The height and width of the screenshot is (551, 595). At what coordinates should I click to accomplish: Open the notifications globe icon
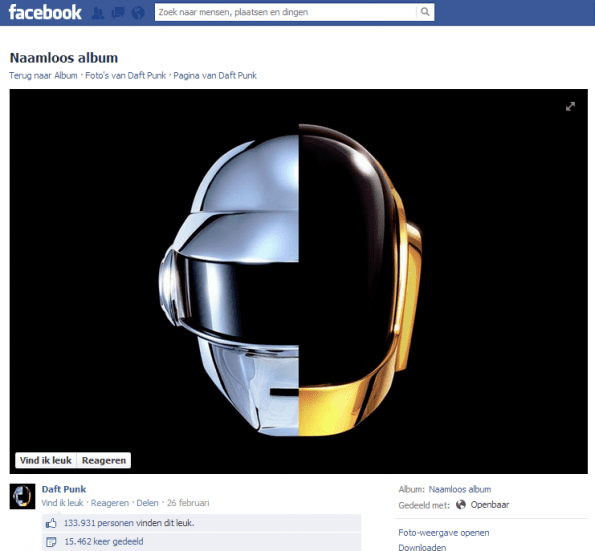(x=138, y=13)
